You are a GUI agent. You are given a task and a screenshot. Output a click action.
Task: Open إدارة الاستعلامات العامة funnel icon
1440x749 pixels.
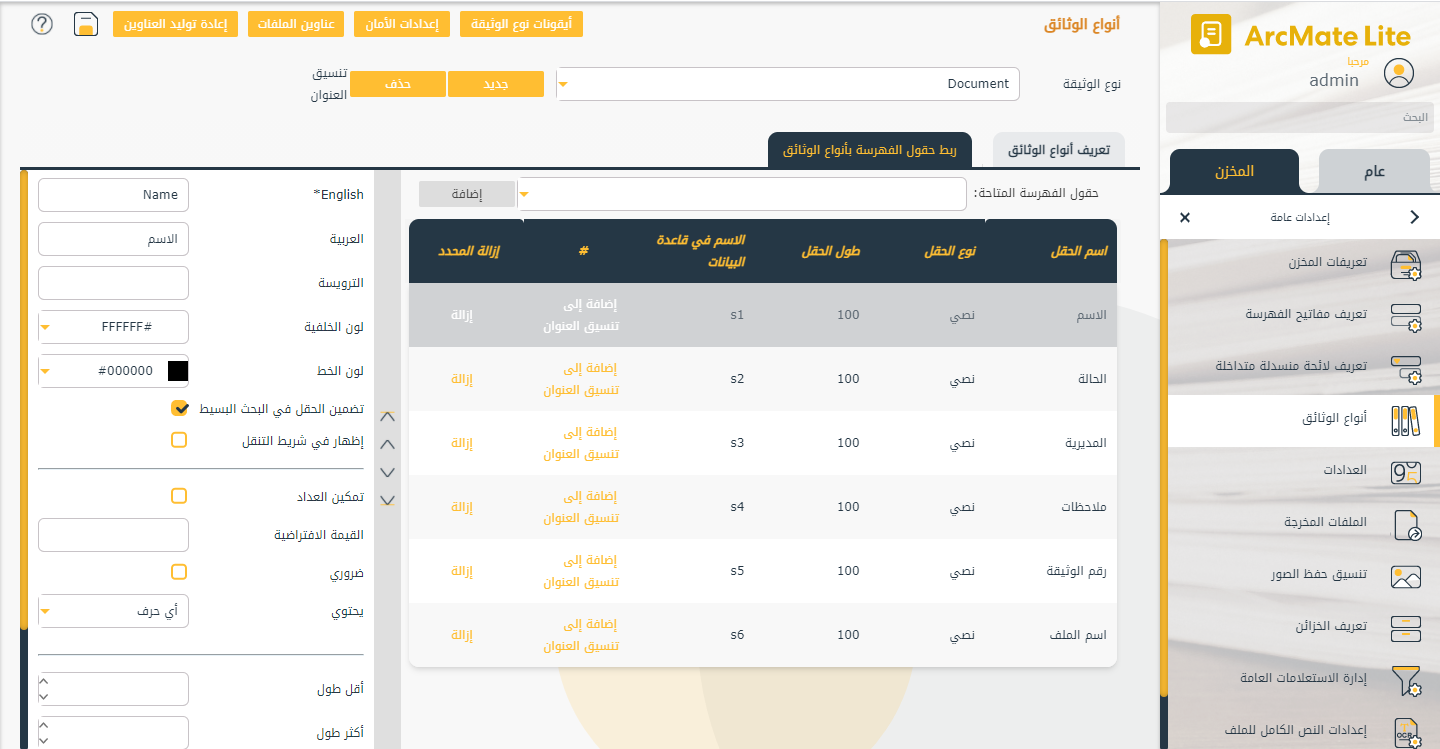tap(1405, 680)
